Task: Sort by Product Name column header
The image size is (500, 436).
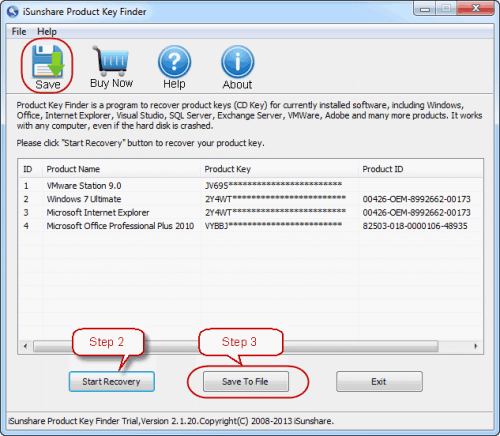Action: pos(121,169)
